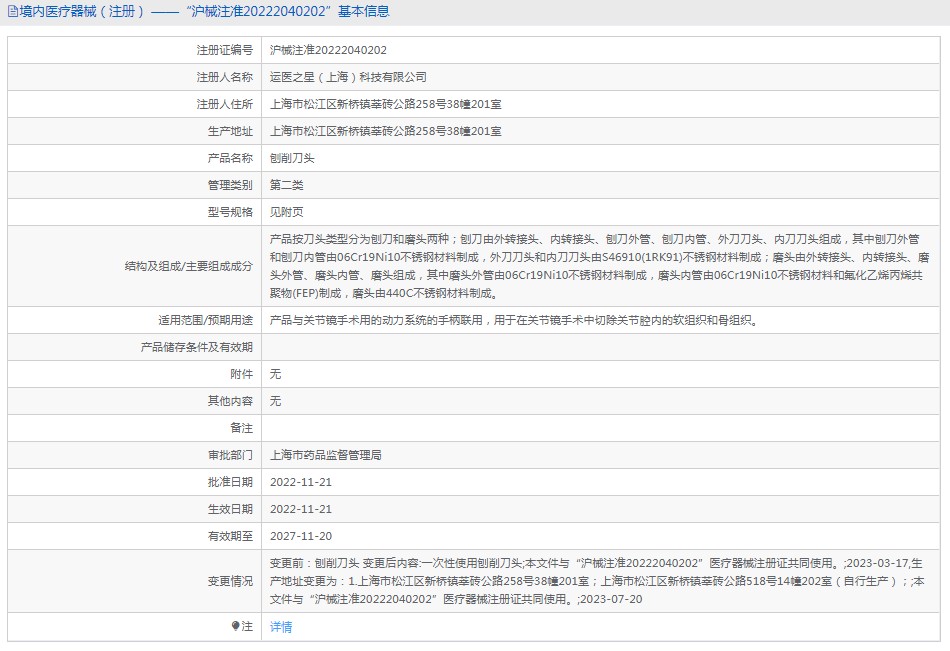The height and width of the screenshot is (651, 950).
Task: Click the document icon beside the page title
Action: tap(12, 12)
